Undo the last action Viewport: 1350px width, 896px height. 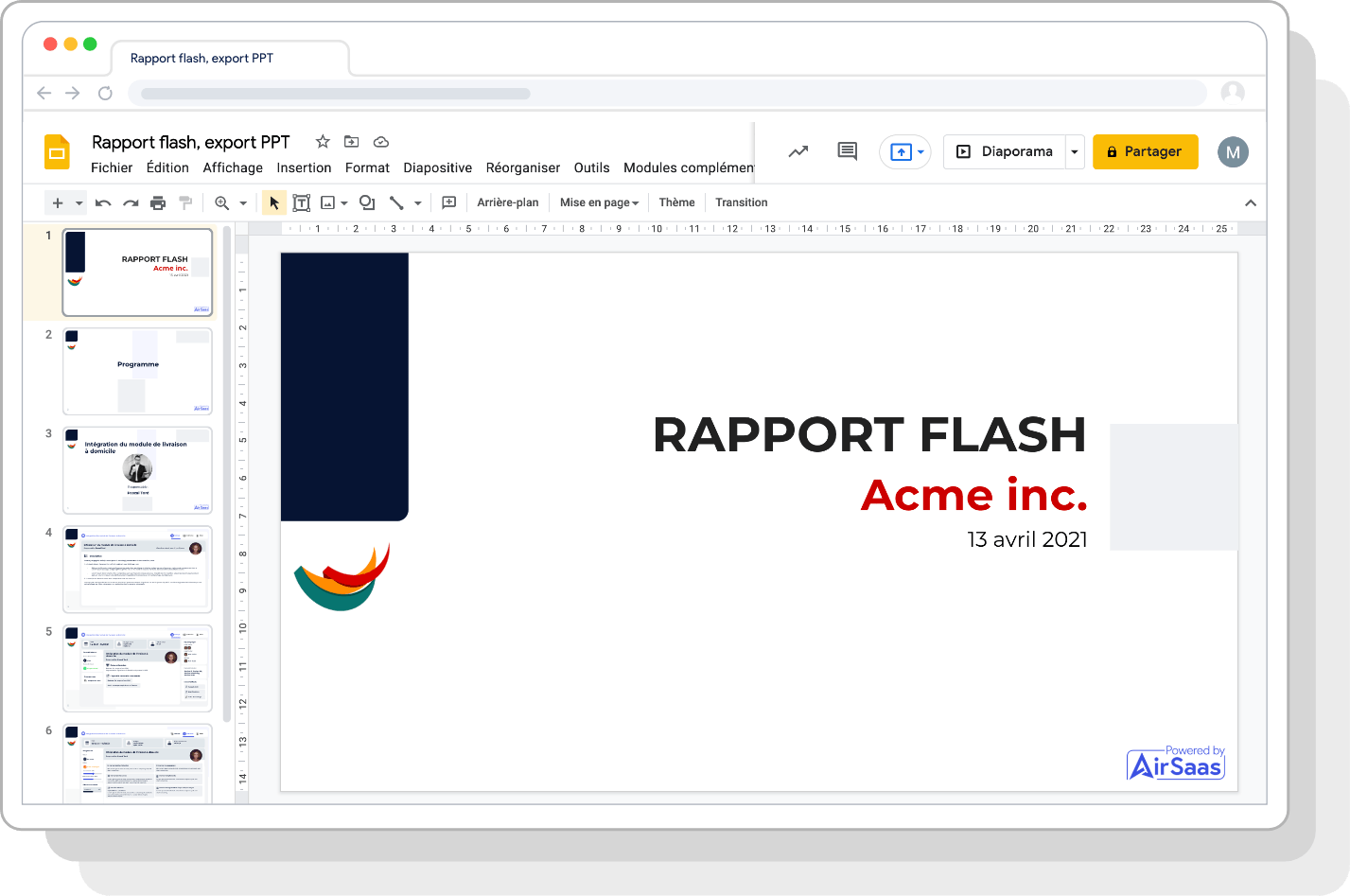pos(104,202)
